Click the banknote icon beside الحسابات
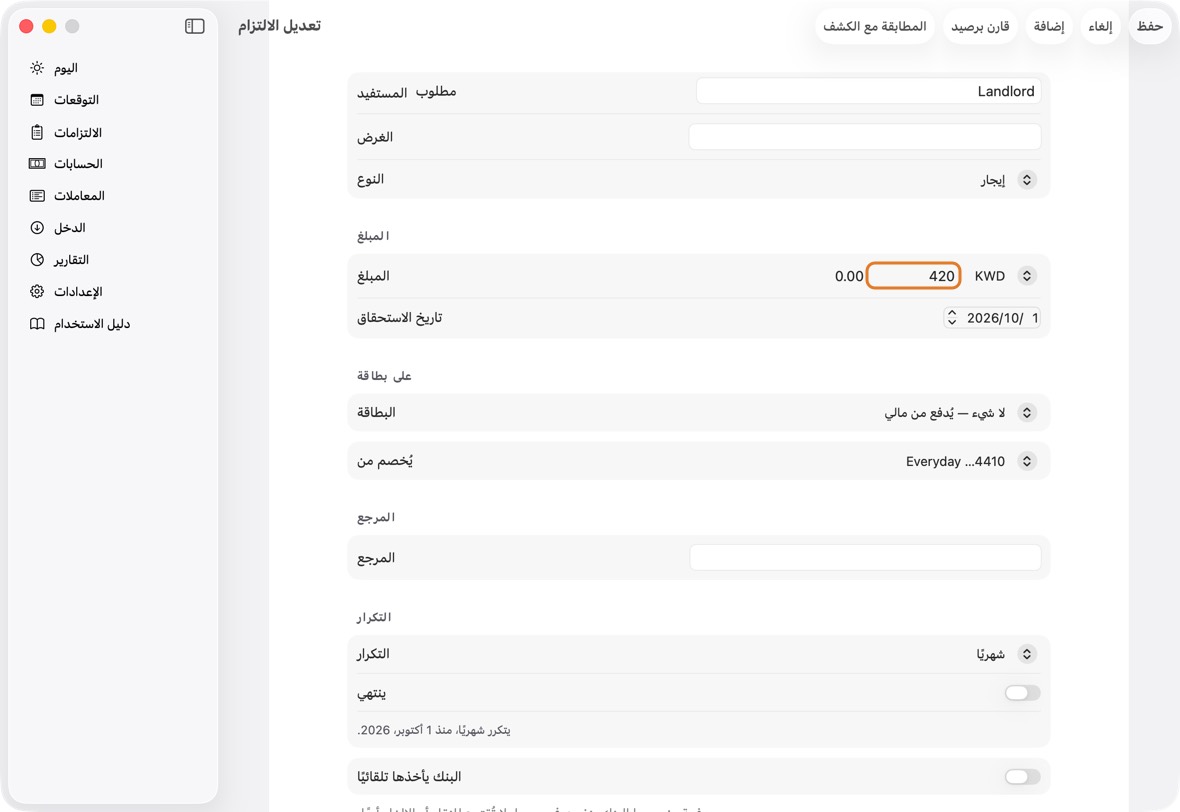The width and height of the screenshot is (1180, 812). tap(37, 163)
